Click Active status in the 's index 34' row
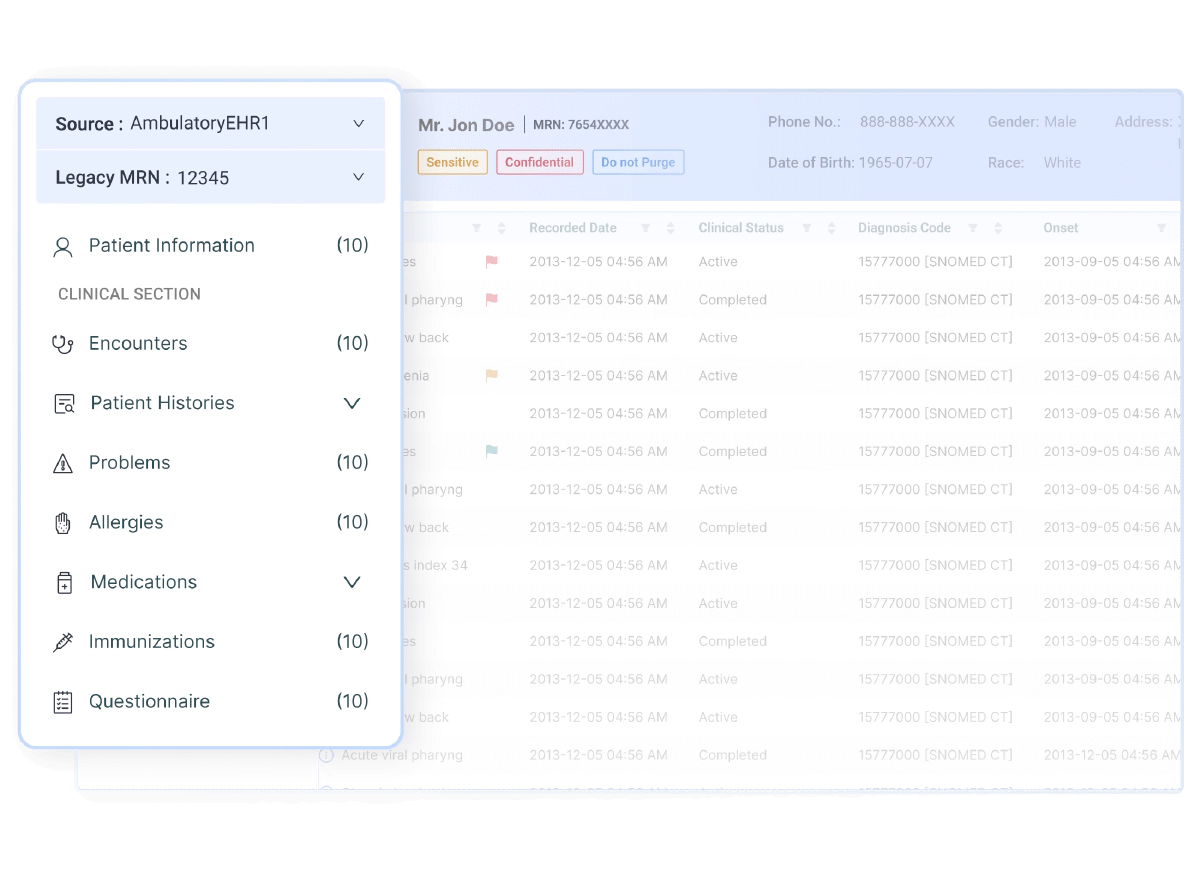Viewport: 1200px width, 873px height. click(x=718, y=566)
